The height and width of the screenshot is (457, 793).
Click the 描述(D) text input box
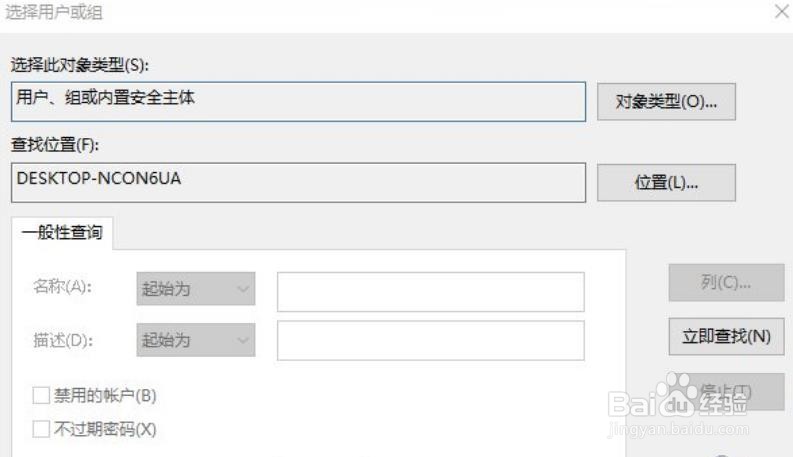(x=431, y=340)
